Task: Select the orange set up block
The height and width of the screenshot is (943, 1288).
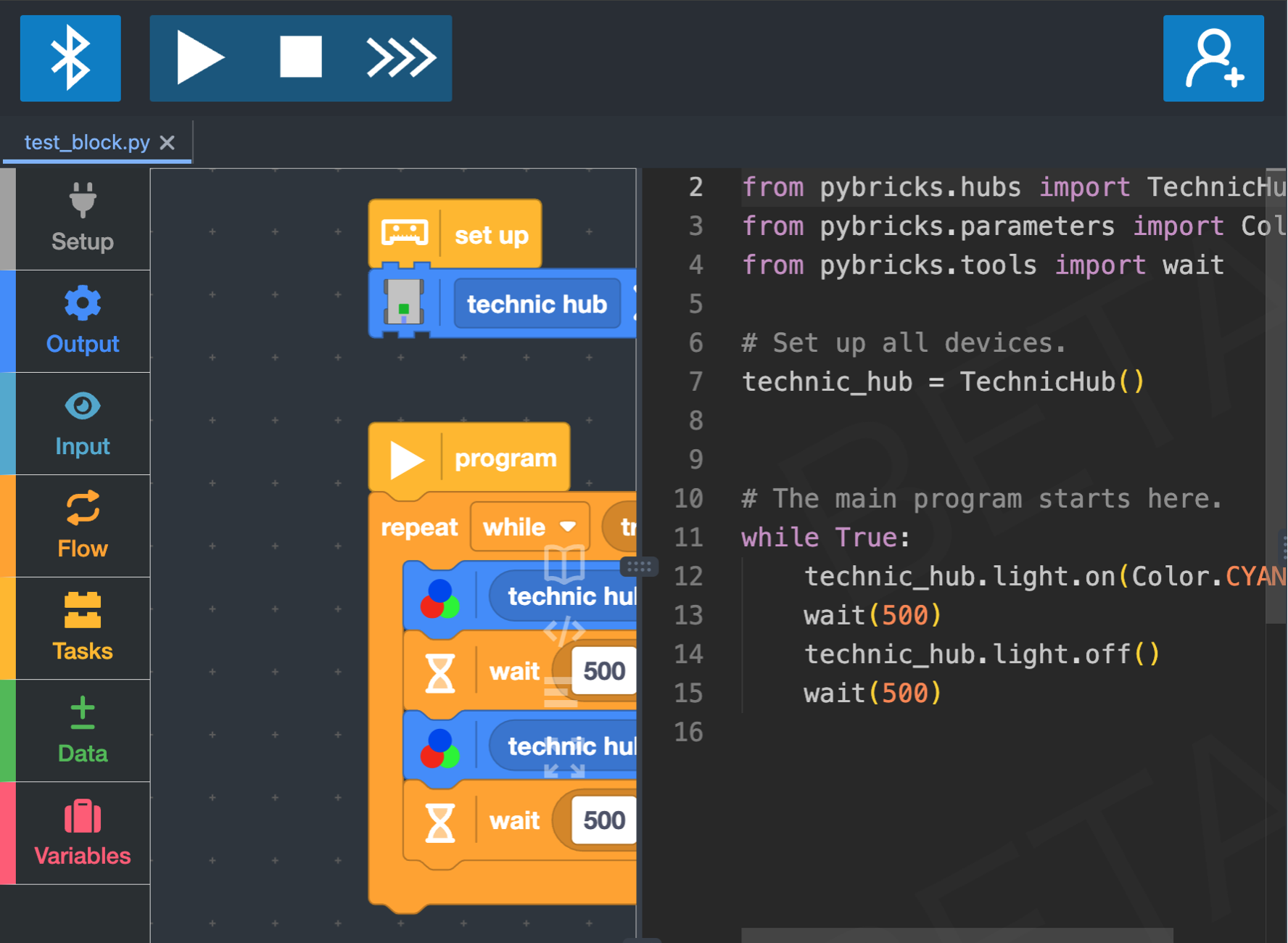Action: pyautogui.click(x=455, y=234)
